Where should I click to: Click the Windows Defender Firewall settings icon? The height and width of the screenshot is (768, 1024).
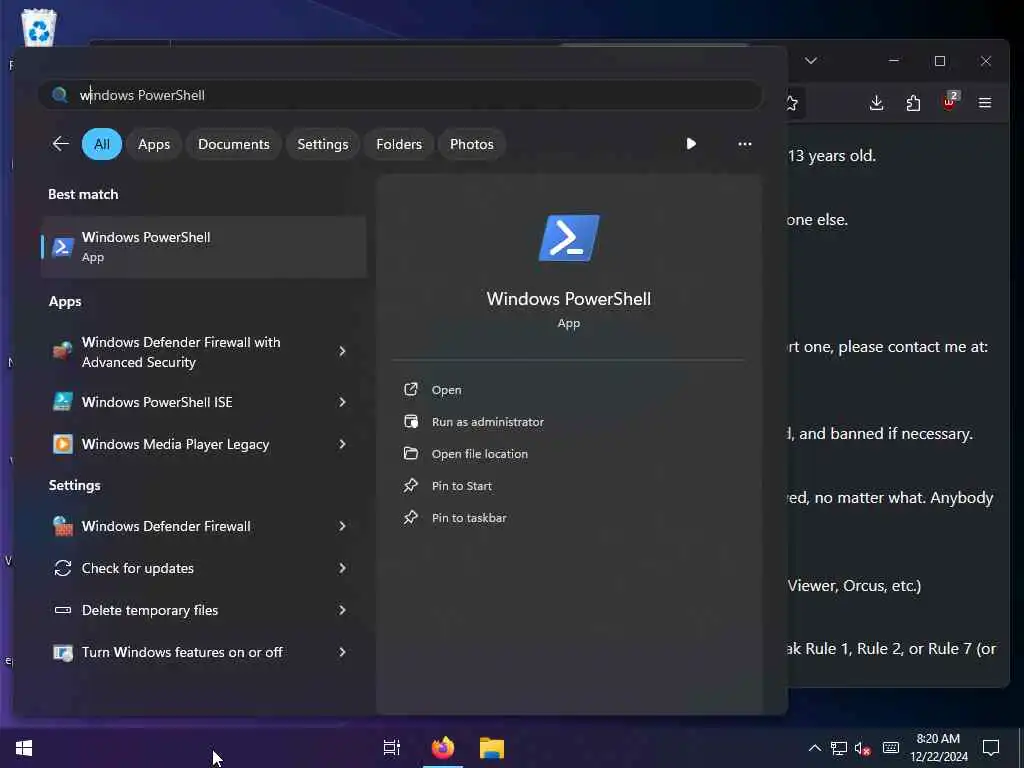pyautogui.click(x=63, y=526)
